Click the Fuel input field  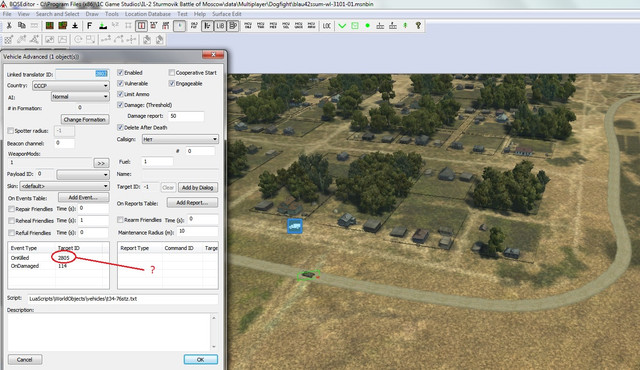pyautogui.click(x=157, y=162)
